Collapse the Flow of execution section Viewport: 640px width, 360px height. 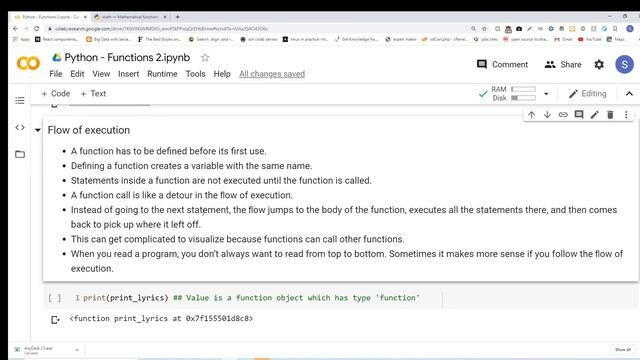point(38,130)
